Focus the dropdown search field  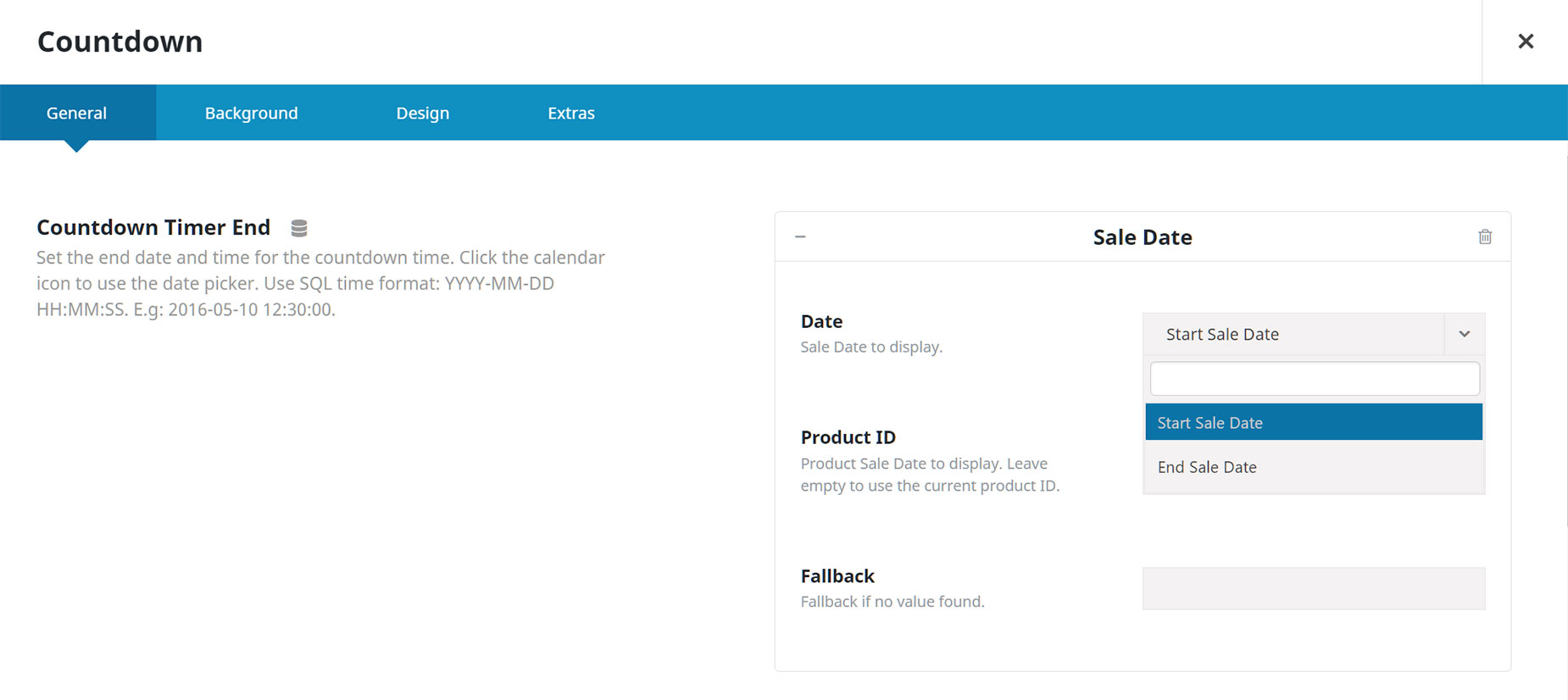(1315, 379)
